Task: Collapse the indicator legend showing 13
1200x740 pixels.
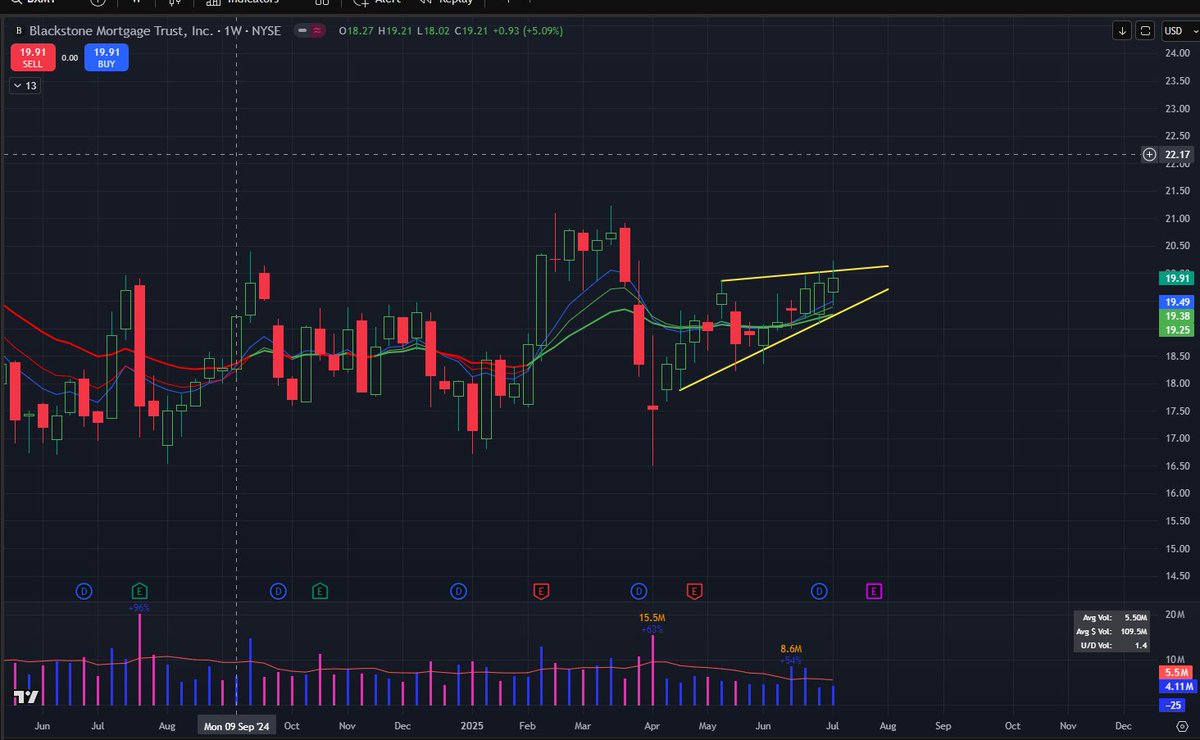Action: [x=25, y=86]
